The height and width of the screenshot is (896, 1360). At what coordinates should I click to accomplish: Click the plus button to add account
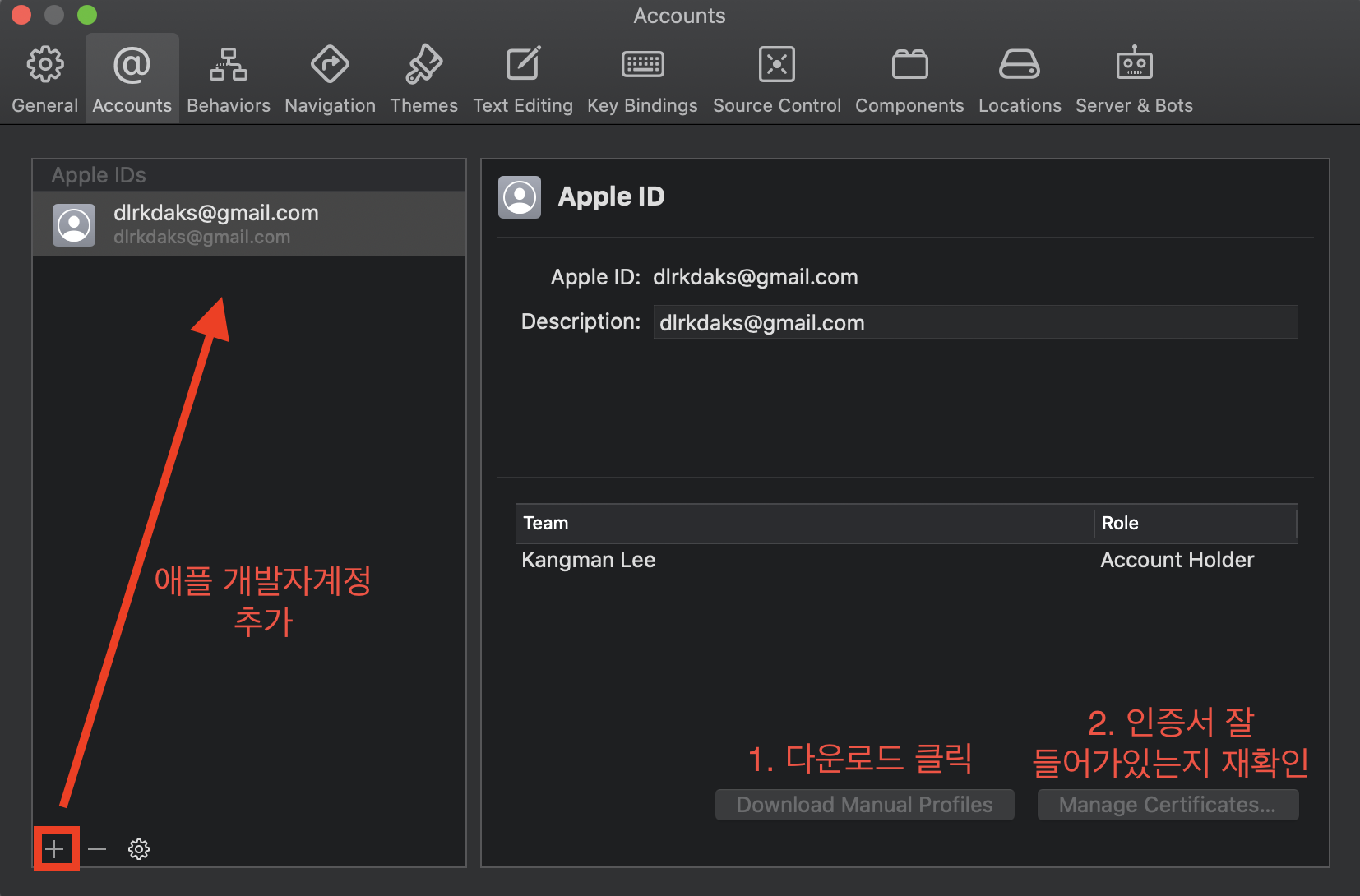[55, 849]
